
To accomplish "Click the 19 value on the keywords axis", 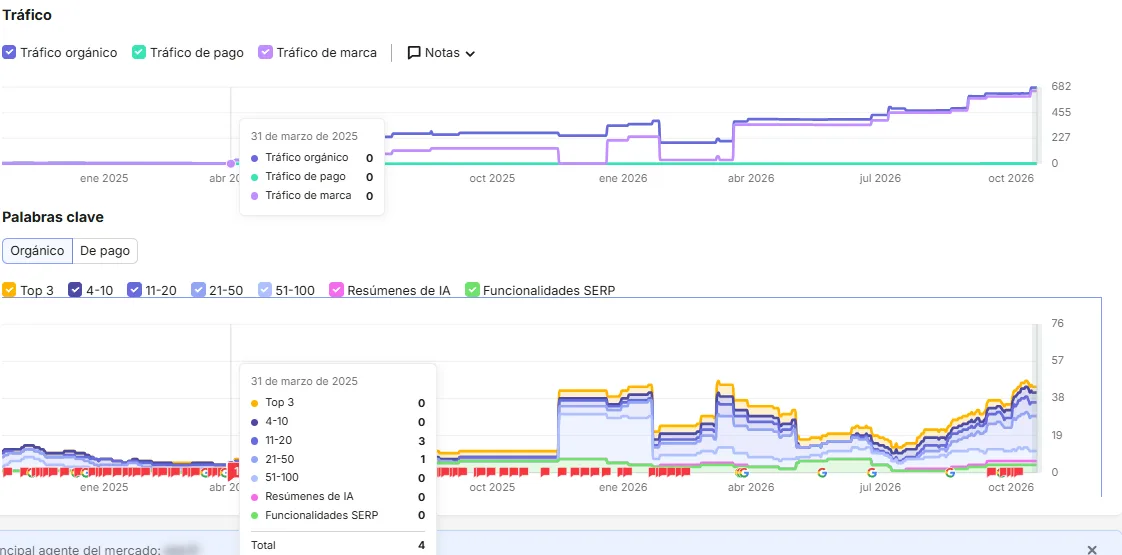I will coord(1057,435).
